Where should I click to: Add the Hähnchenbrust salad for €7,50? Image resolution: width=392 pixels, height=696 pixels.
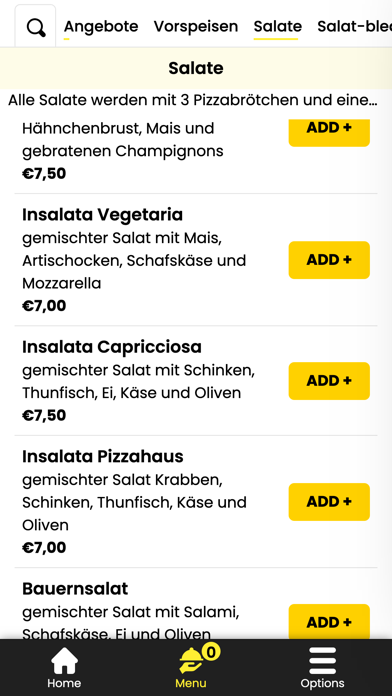[x=329, y=132]
